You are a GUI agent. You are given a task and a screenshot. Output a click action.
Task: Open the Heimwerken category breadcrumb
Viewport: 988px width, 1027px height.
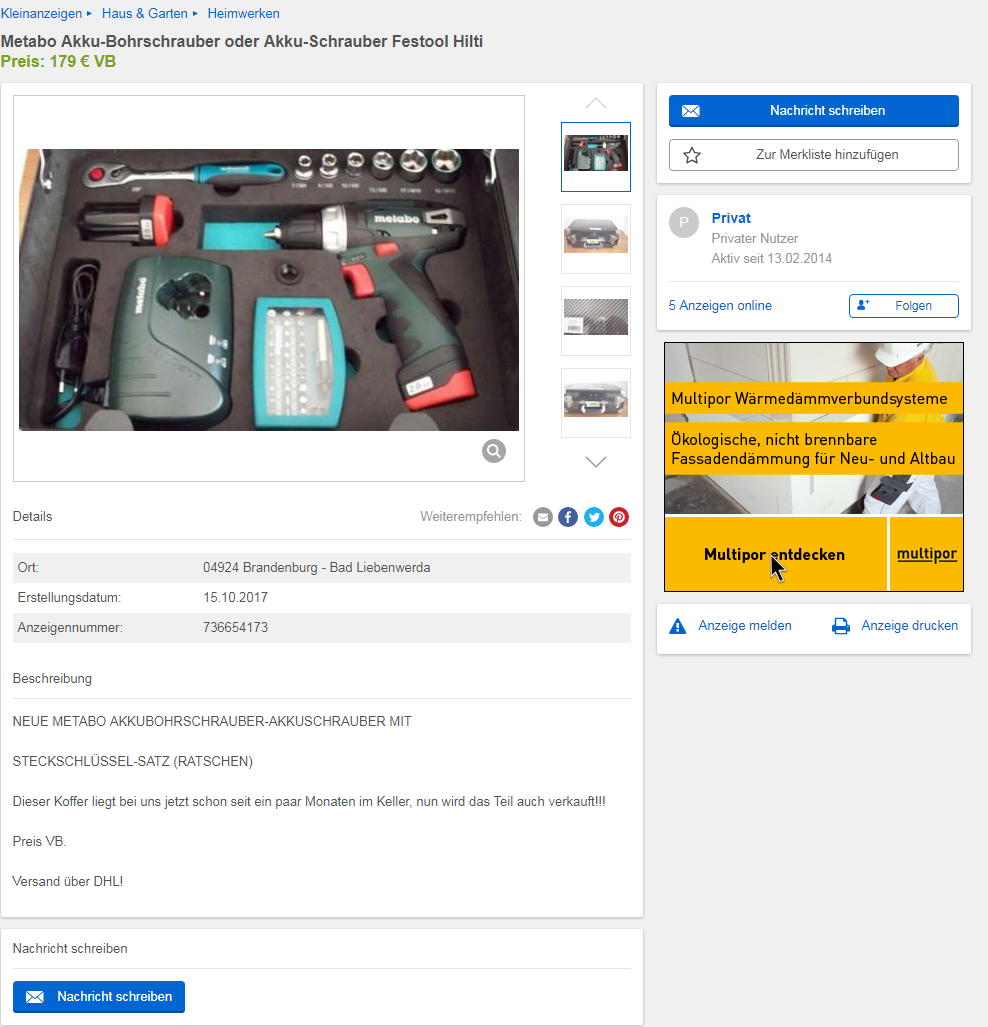click(244, 13)
